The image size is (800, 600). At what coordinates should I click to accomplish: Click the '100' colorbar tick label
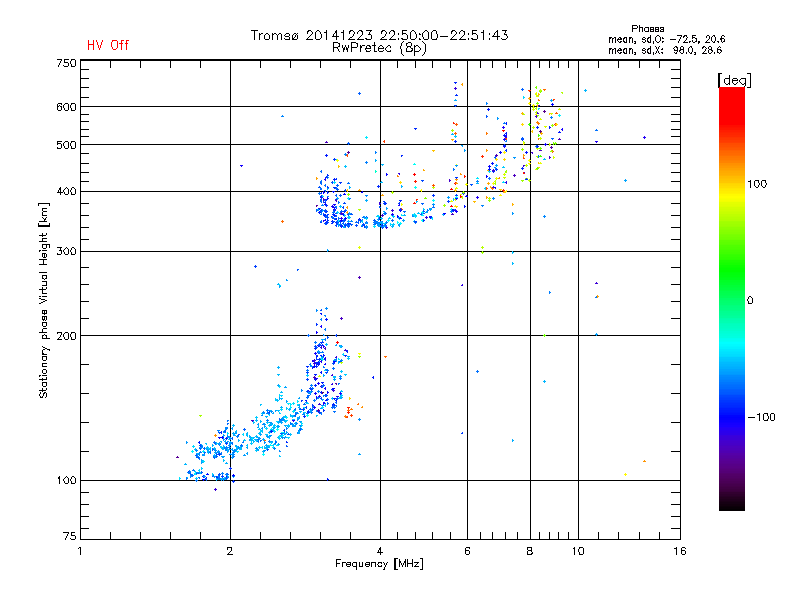pos(757,184)
